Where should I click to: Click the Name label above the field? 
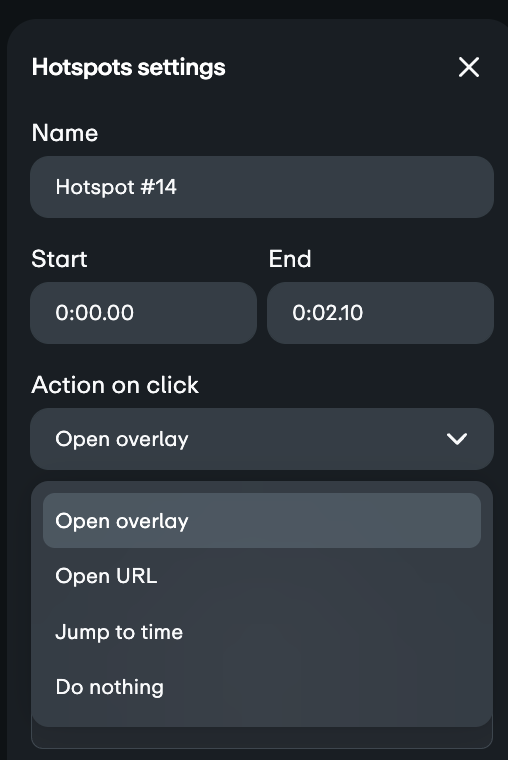tap(65, 133)
